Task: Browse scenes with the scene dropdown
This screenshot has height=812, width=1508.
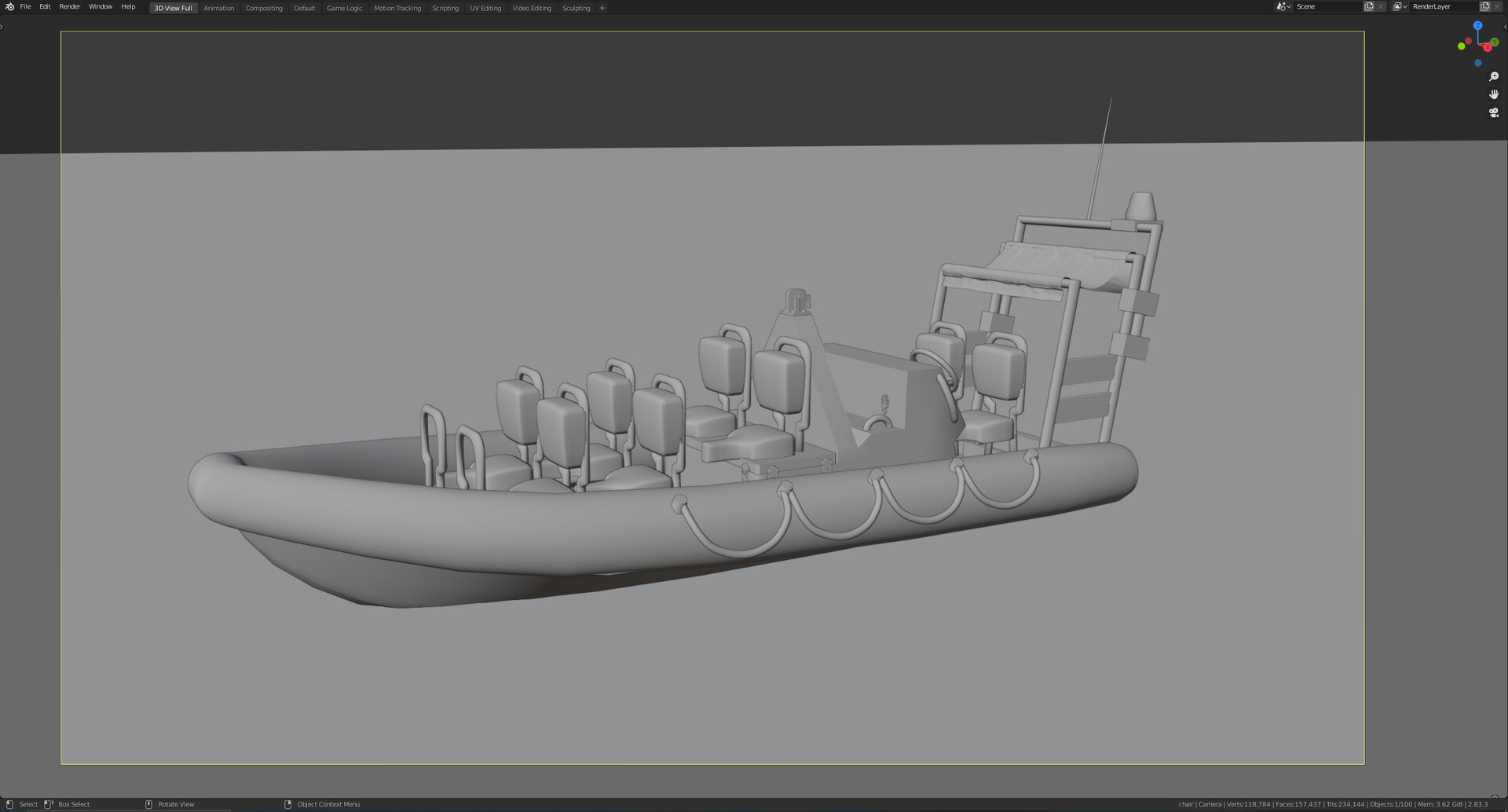Action: pos(1283,6)
